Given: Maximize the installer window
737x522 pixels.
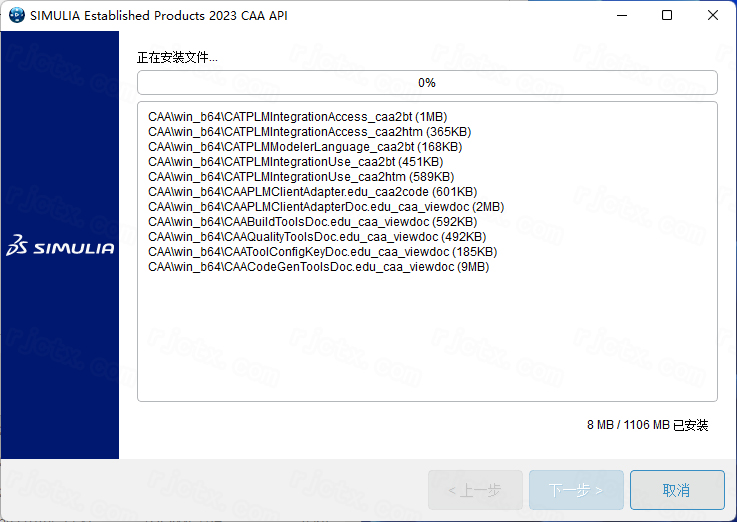Looking at the screenshot, I should (667, 16).
